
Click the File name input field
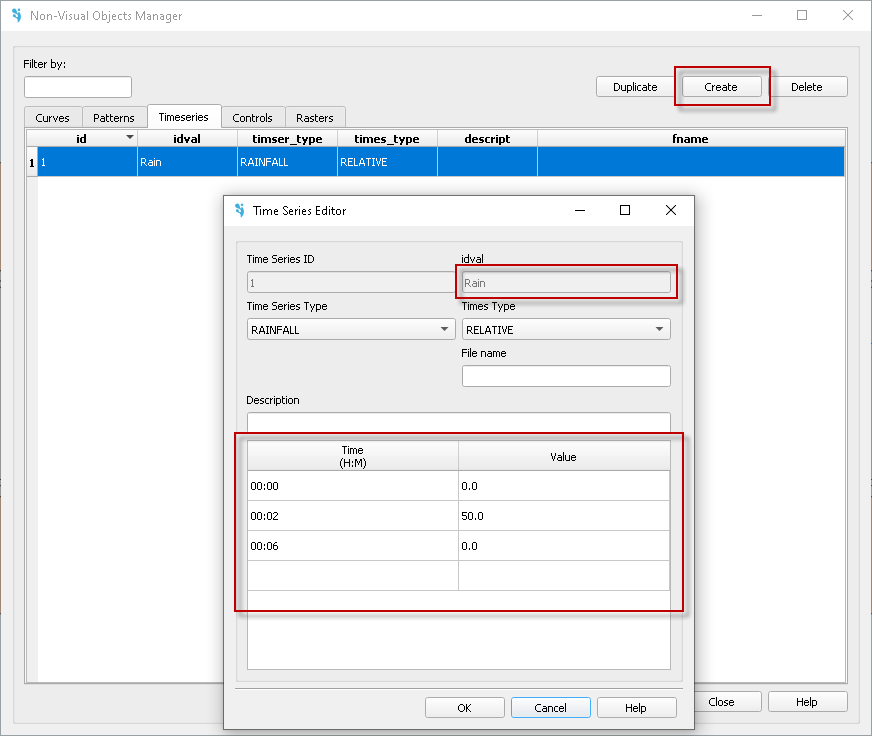(x=565, y=376)
